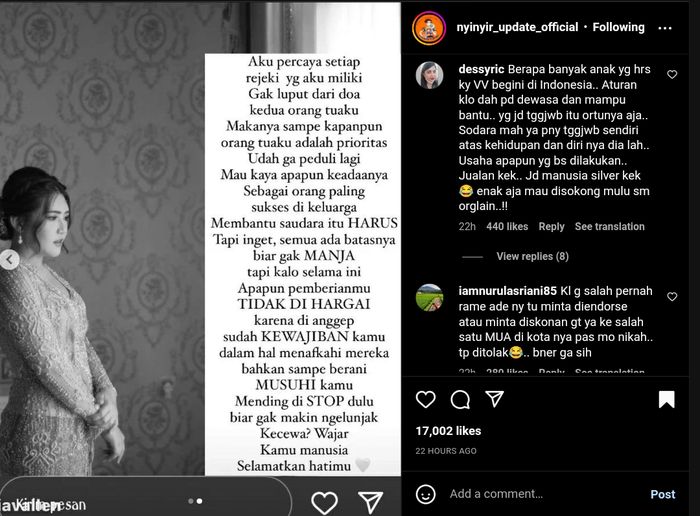View the 17,002 likes list
700x516 pixels.
coord(448,431)
